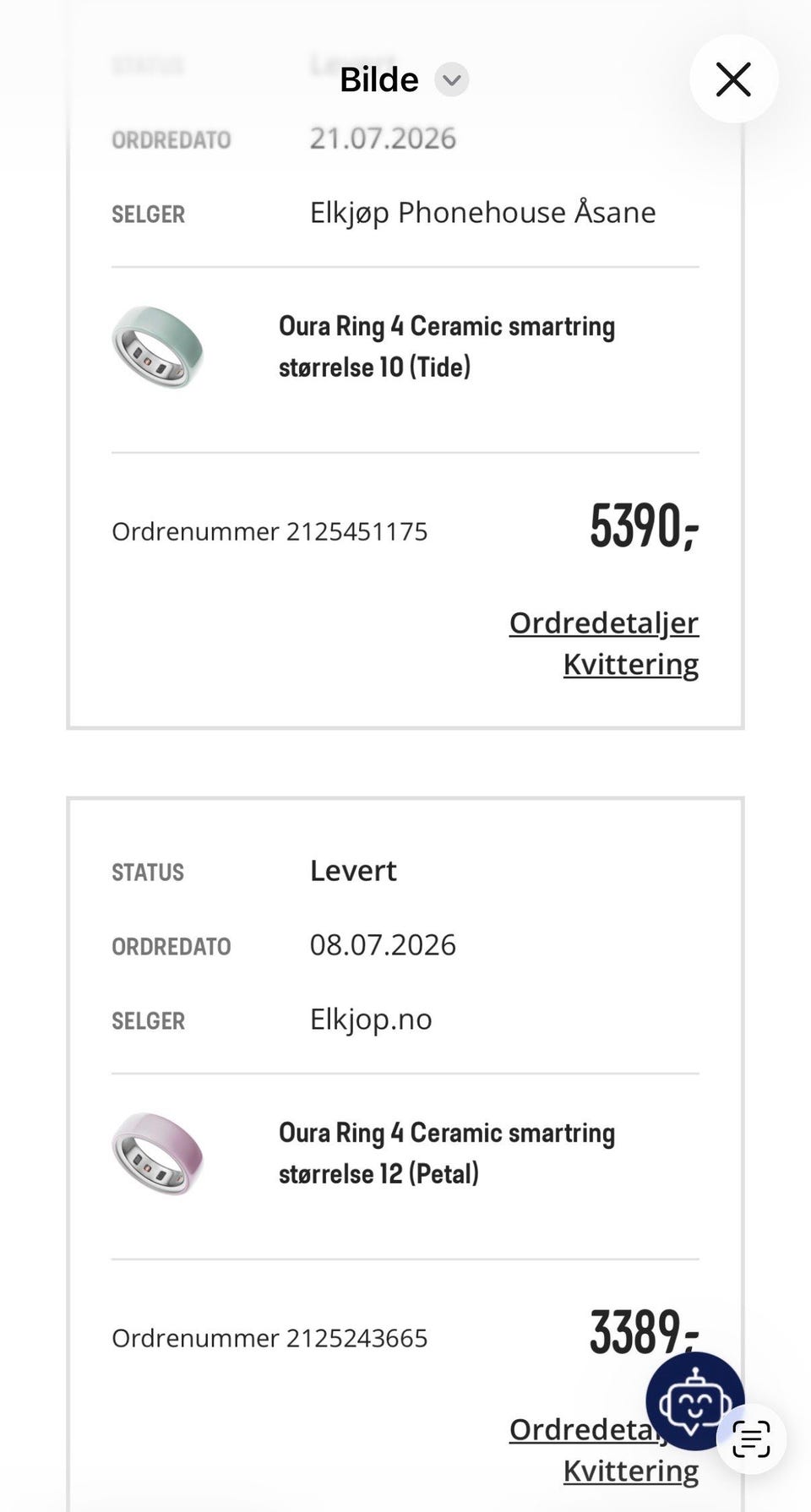Image resolution: width=811 pixels, height=1512 pixels.
Task: Select Oura Ring 4 størrelse 12 (Petal) title
Action: [447, 1153]
